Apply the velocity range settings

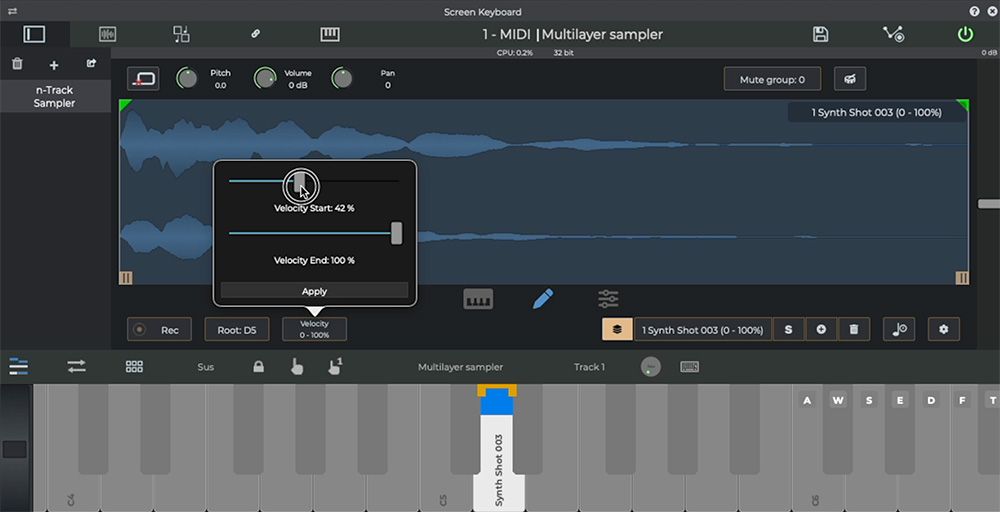[314, 291]
